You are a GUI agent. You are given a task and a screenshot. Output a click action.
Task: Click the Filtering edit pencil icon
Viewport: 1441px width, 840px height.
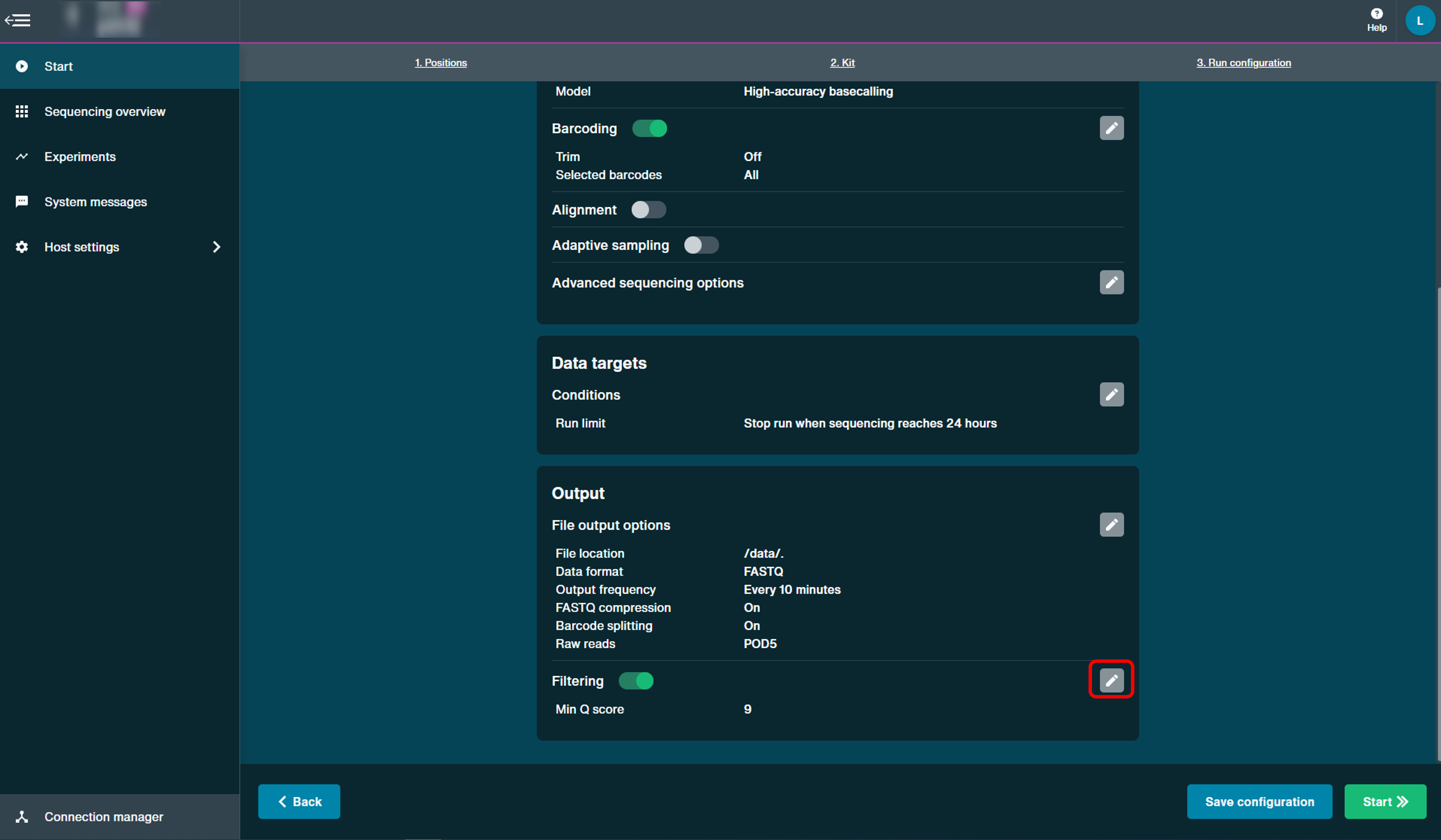pyautogui.click(x=1110, y=681)
